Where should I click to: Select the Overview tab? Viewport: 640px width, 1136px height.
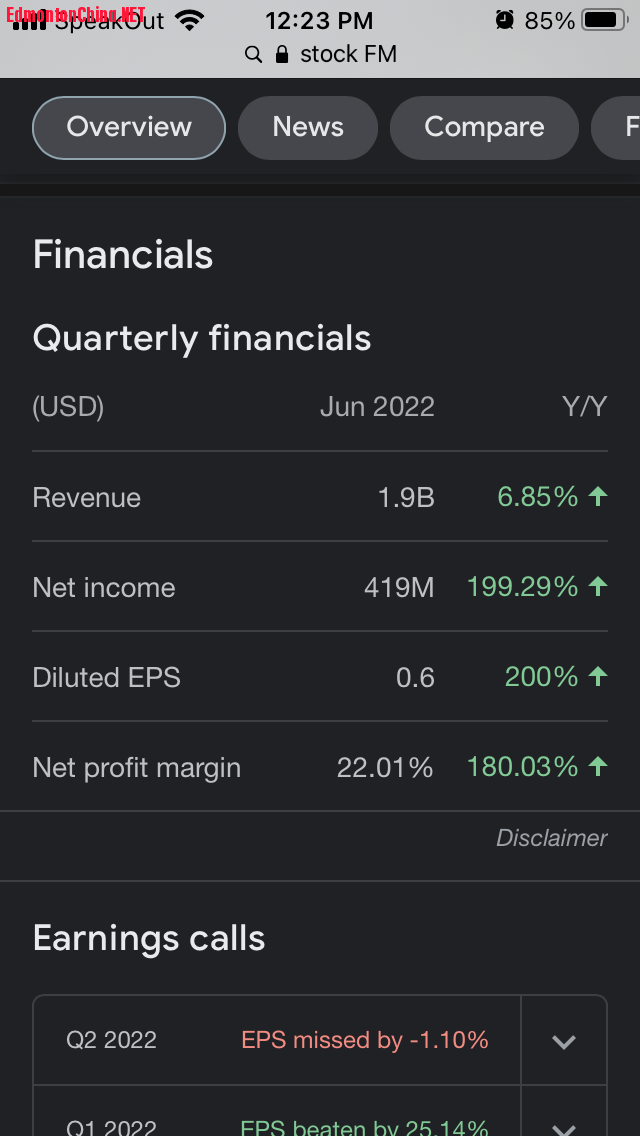(x=129, y=127)
